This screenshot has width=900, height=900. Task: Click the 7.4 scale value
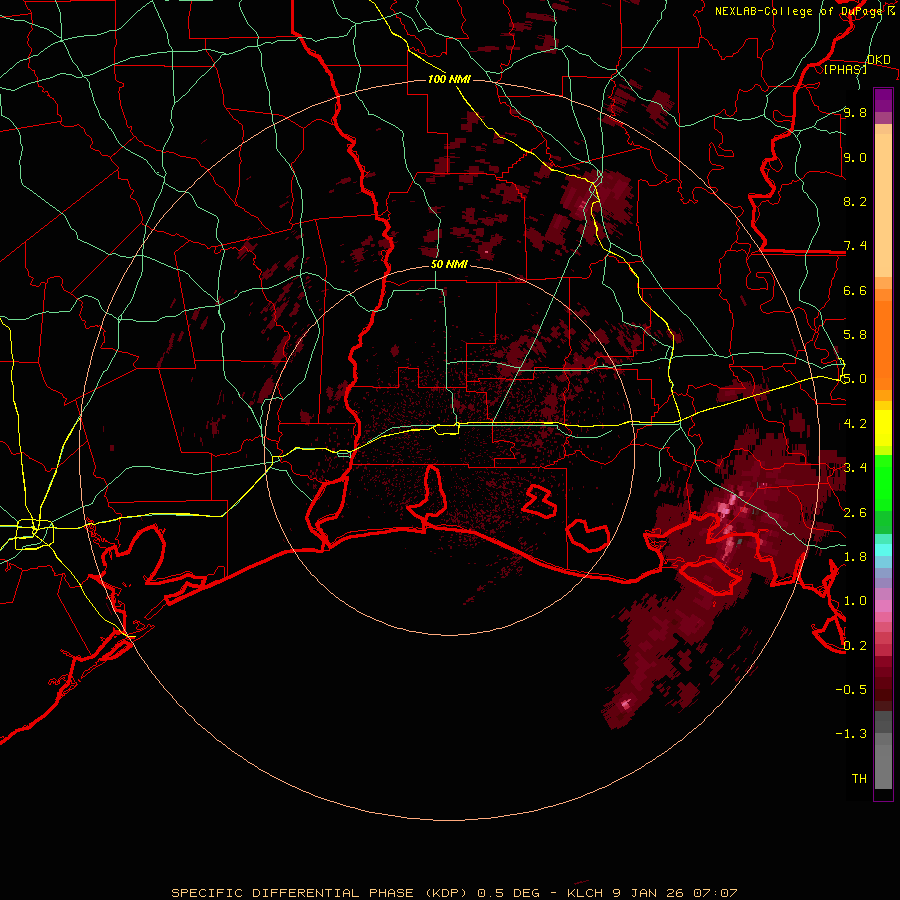(855, 246)
